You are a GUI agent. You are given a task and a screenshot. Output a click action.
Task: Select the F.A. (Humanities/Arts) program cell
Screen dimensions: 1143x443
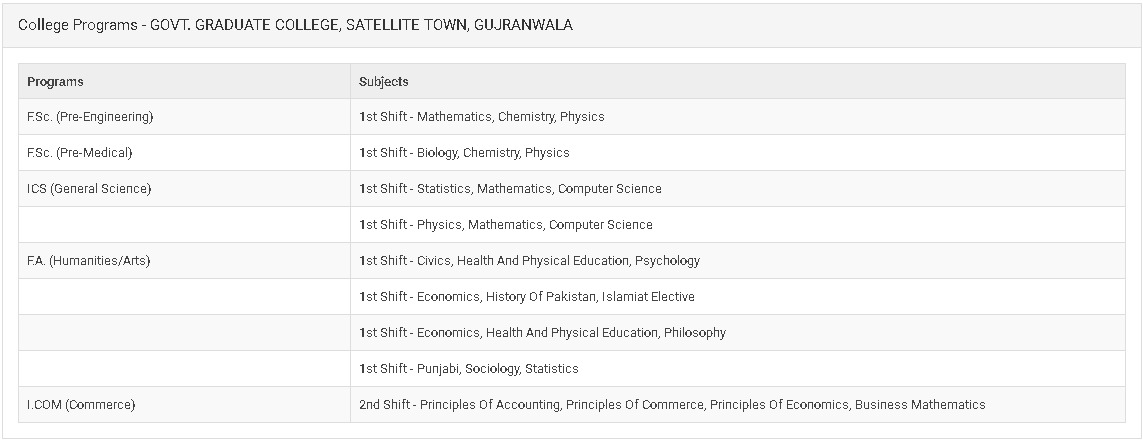[89, 261]
